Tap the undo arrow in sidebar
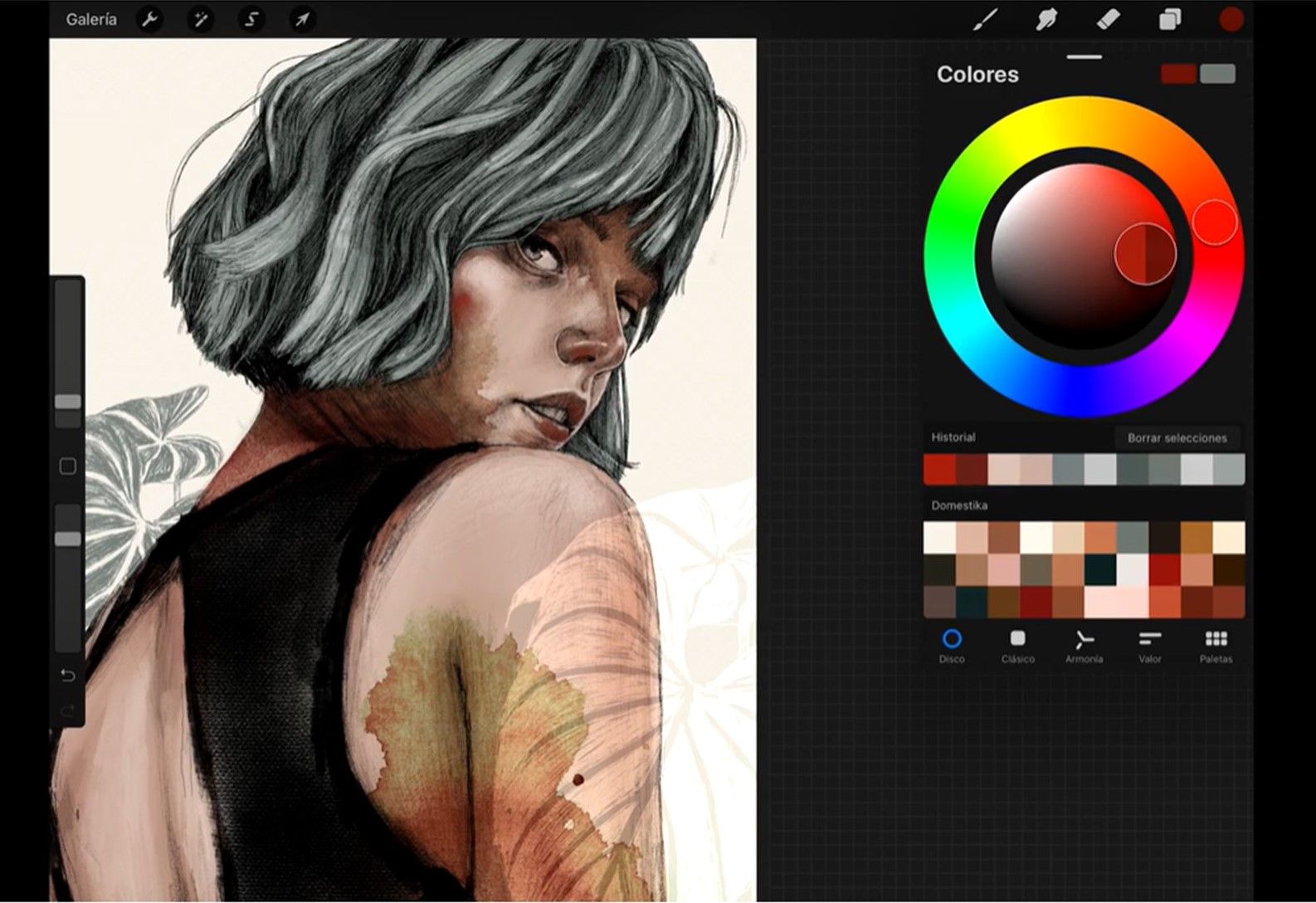Viewport: 1316px width, 903px height. (x=68, y=676)
